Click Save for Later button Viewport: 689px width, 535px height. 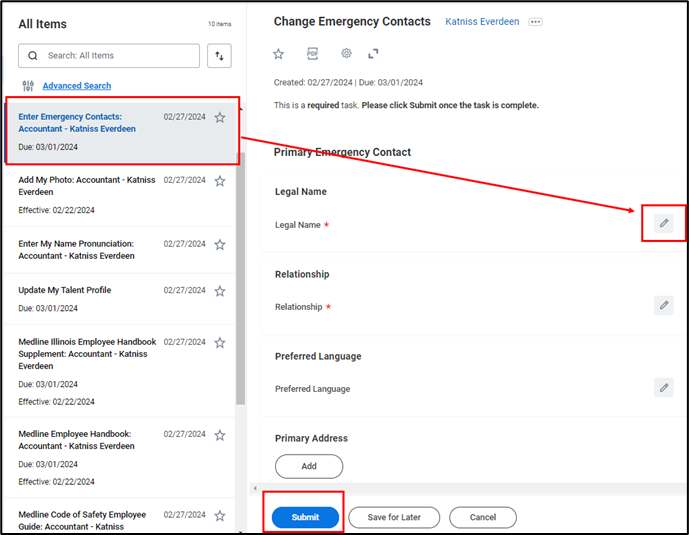tap(394, 517)
